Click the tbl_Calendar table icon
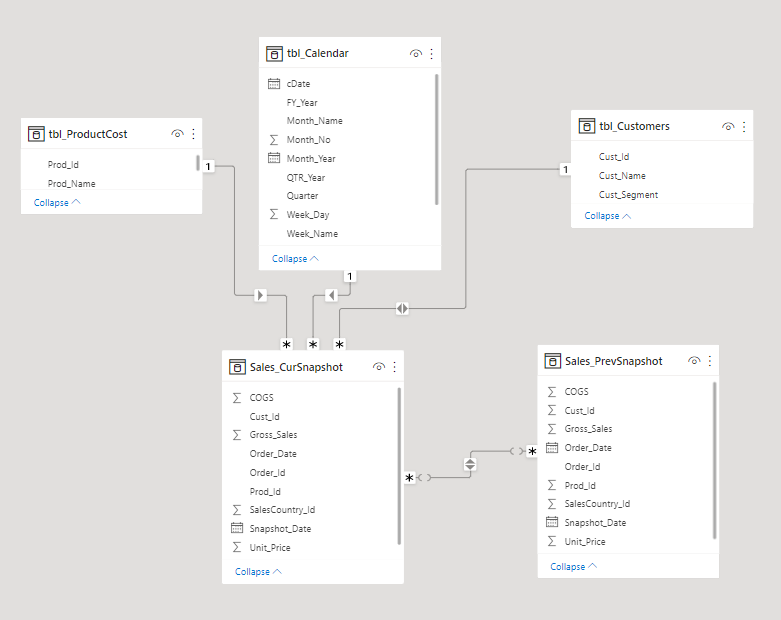This screenshot has width=781, height=620. (x=274, y=53)
